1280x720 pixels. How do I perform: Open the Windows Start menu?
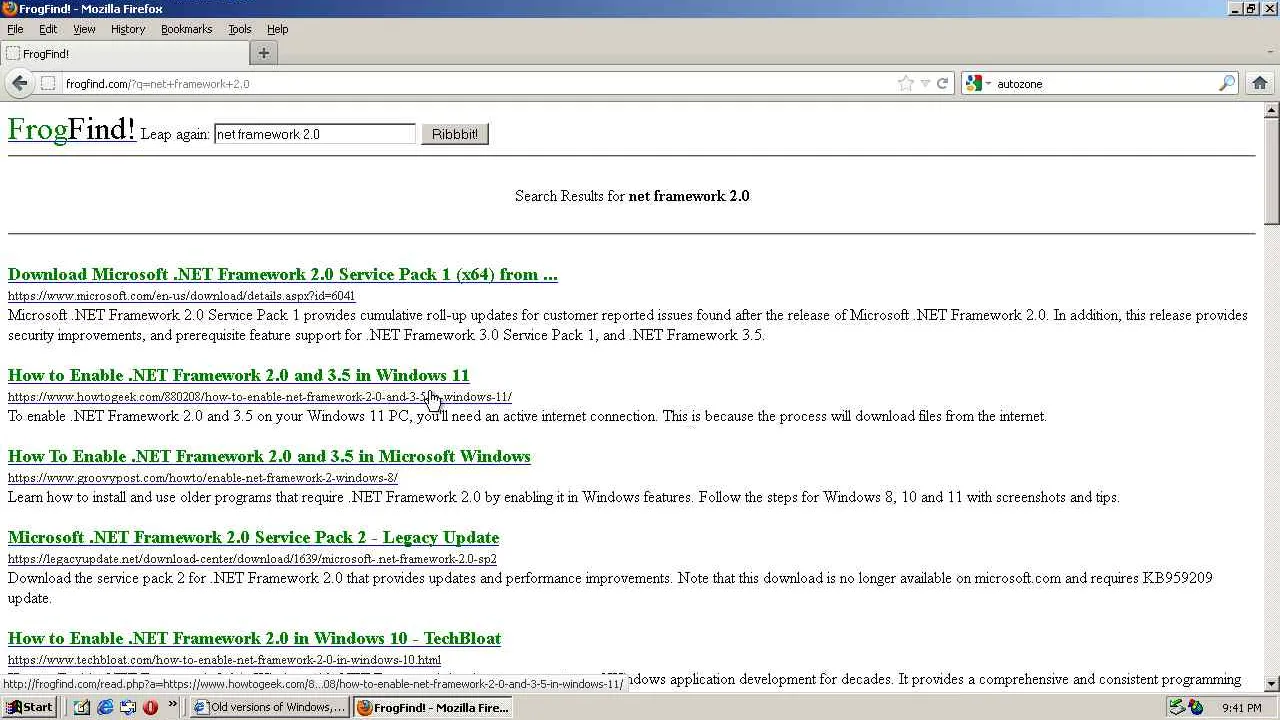[29, 707]
